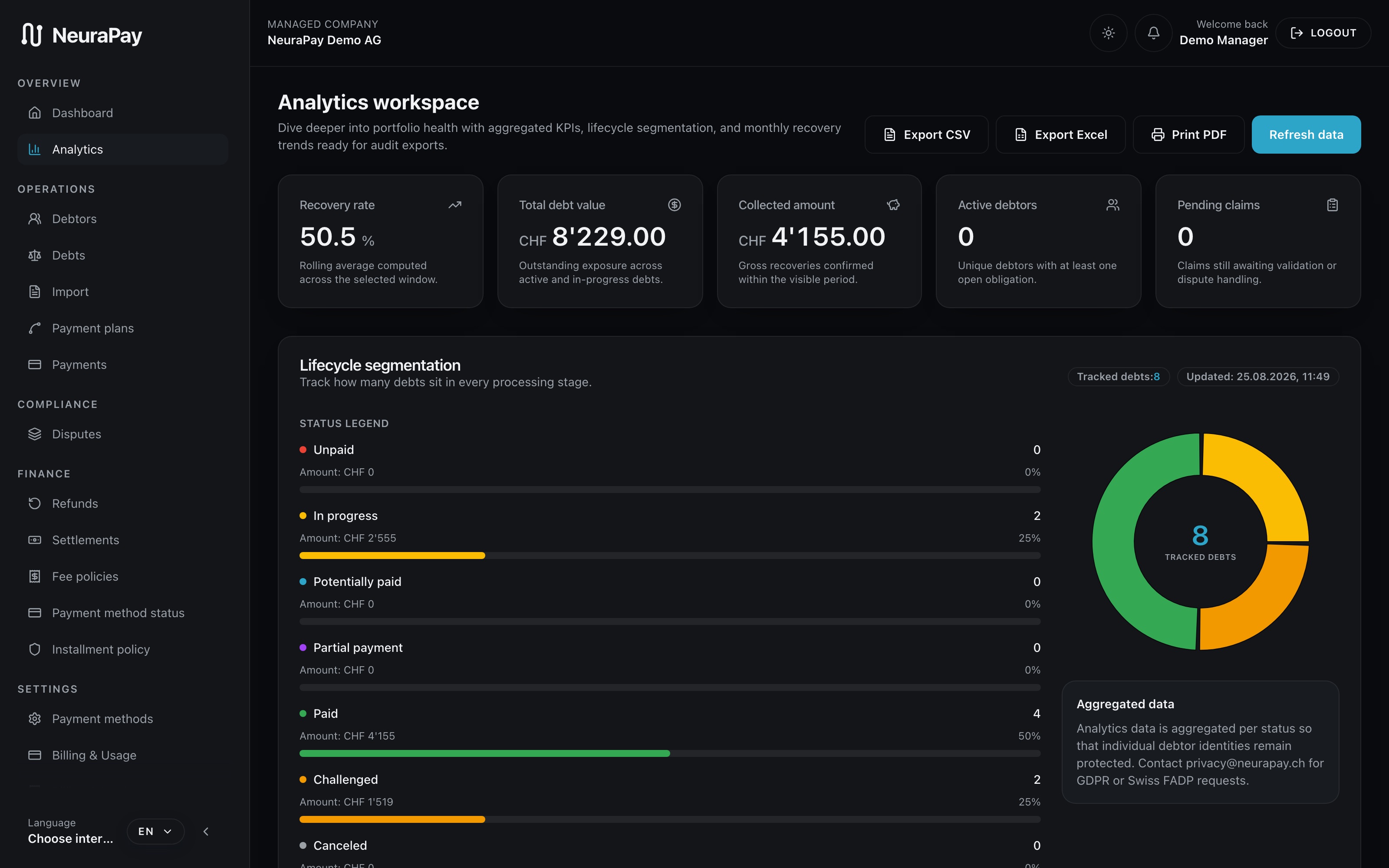Click the Aggregated data card heading
The height and width of the screenshot is (868, 1389).
(x=1125, y=704)
